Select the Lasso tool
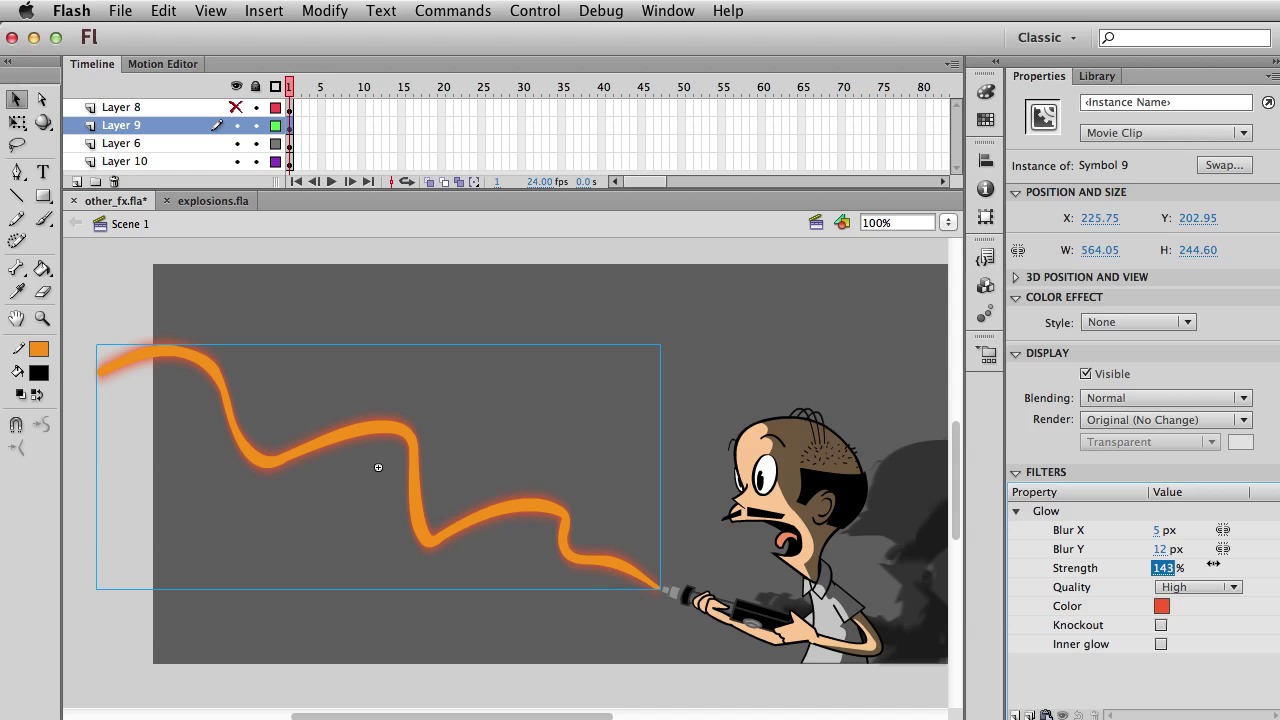 pyautogui.click(x=17, y=146)
